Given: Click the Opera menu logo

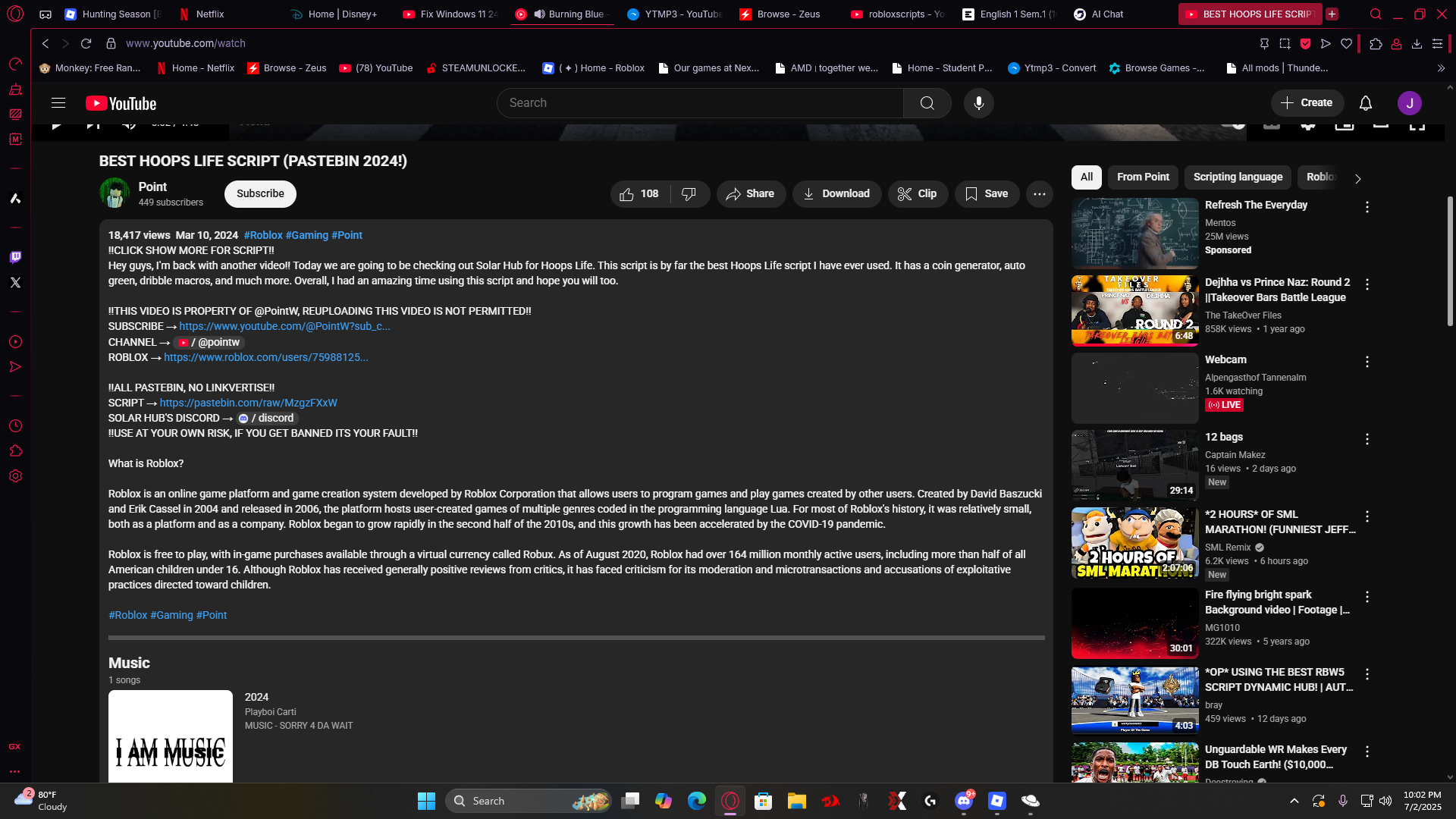Looking at the screenshot, I should (x=15, y=14).
